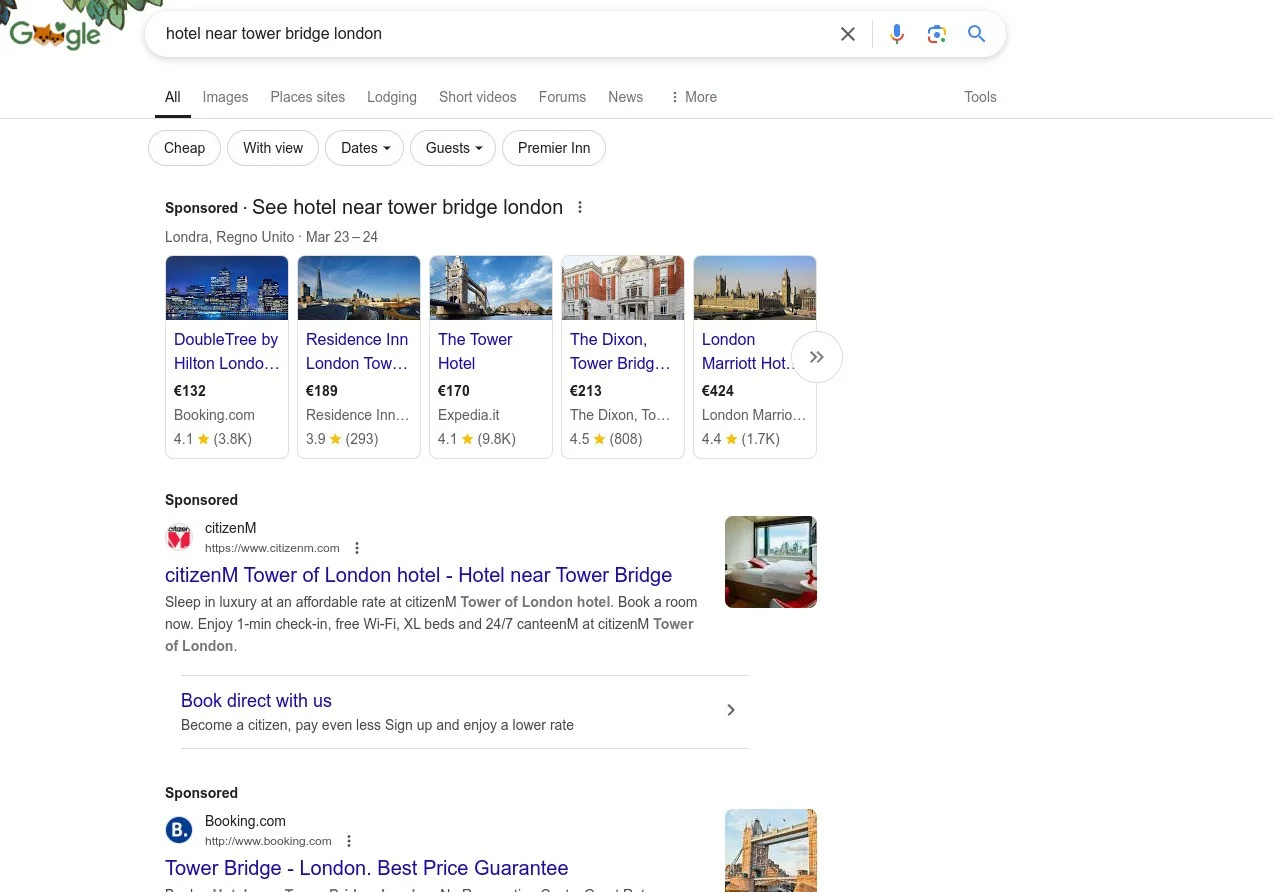This screenshot has height=892, width=1273.
Task: Click the https://www.citizenm.com URL
Action: pyautogui.click(x=272, y=548)
